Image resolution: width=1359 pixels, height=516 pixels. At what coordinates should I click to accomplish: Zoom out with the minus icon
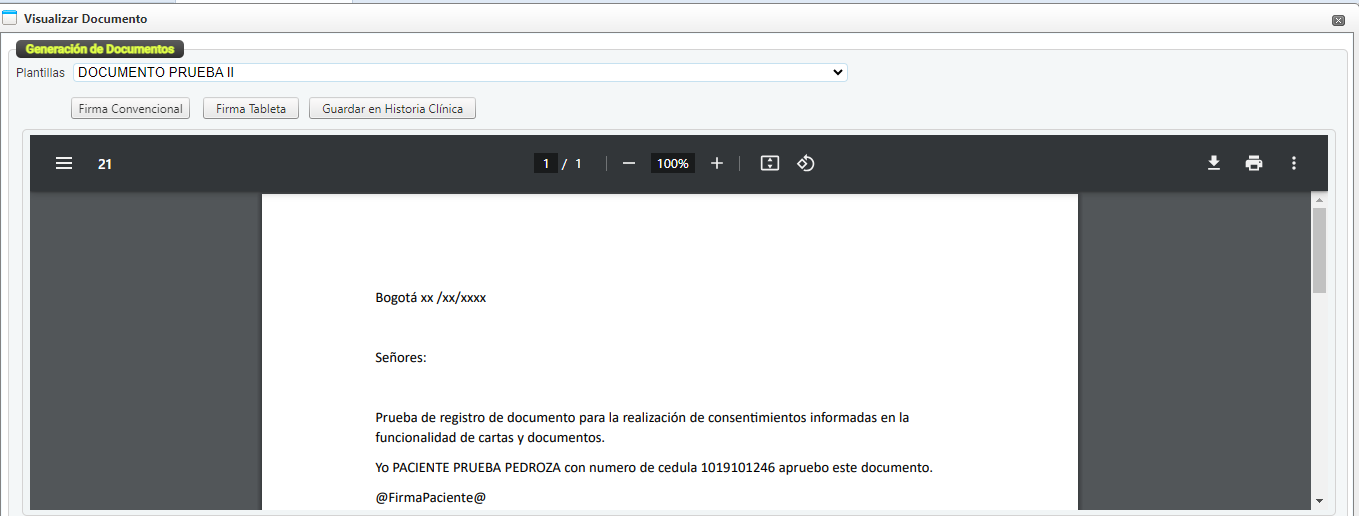click(x=628, y=163)
